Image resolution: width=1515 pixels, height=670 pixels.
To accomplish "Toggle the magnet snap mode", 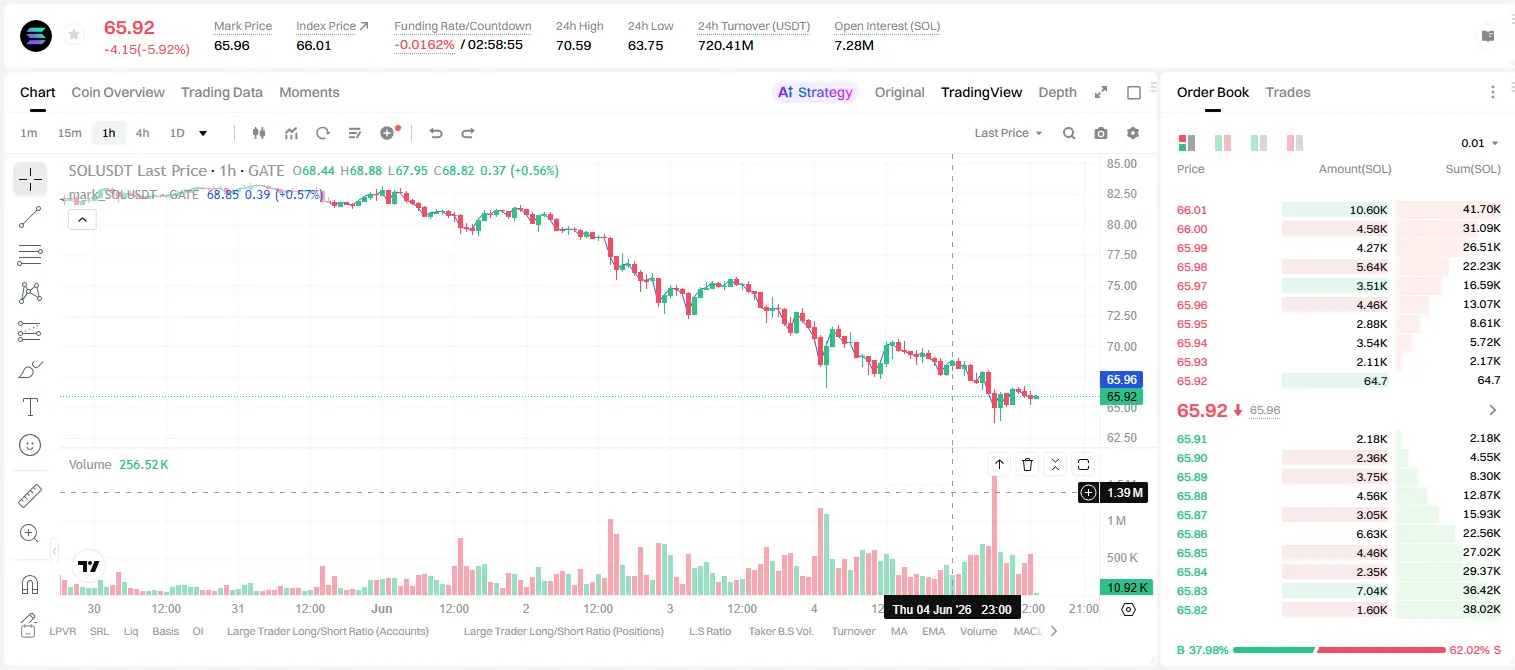I will click(x=30, y=585).
